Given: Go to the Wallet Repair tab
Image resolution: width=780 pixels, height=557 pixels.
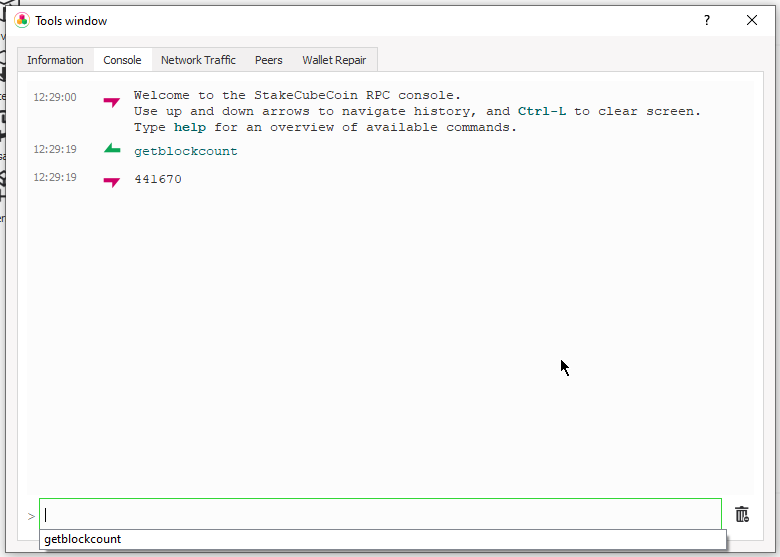Looking at the screenshot, I should pyautogui.click(x=334, y=60).
